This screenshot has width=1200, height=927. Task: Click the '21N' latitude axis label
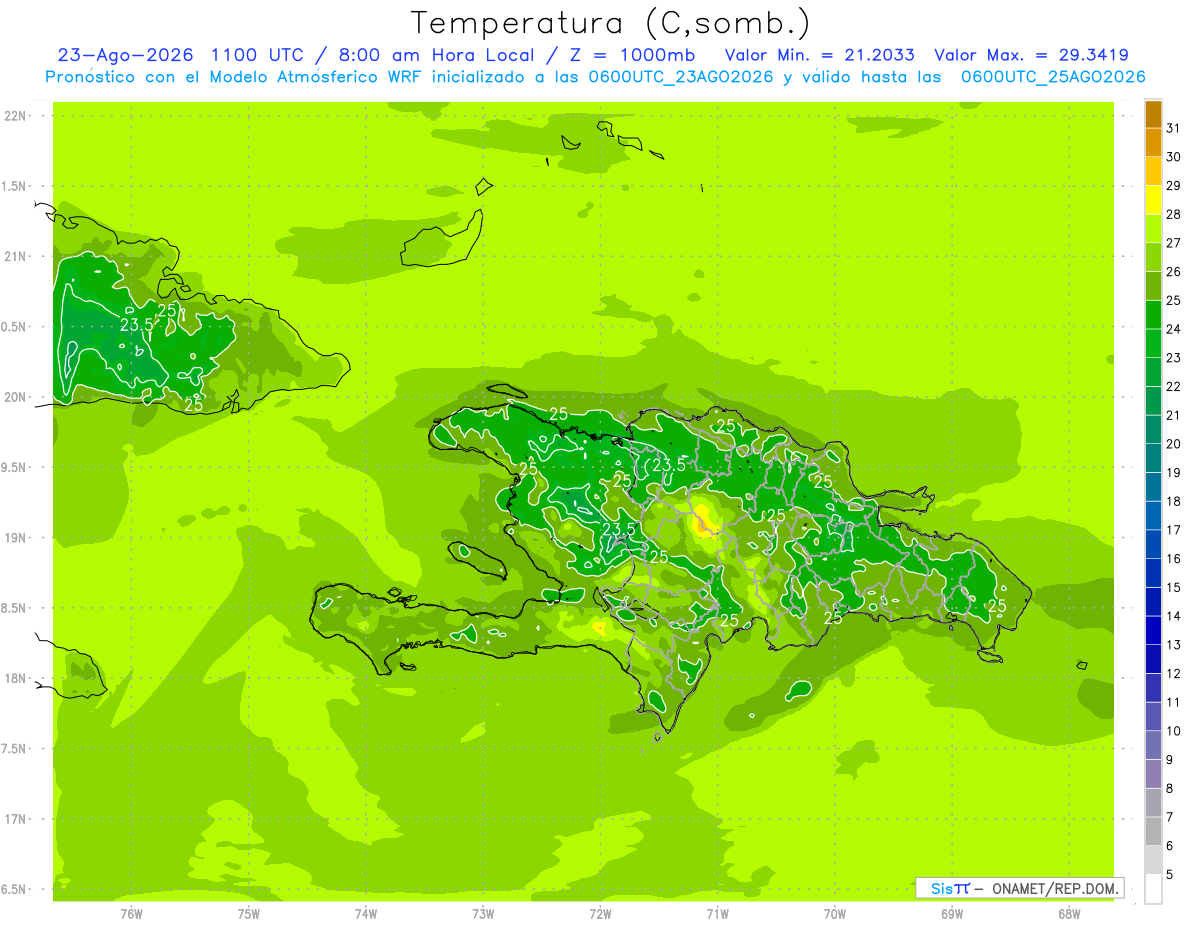click(x=16, y=256)
